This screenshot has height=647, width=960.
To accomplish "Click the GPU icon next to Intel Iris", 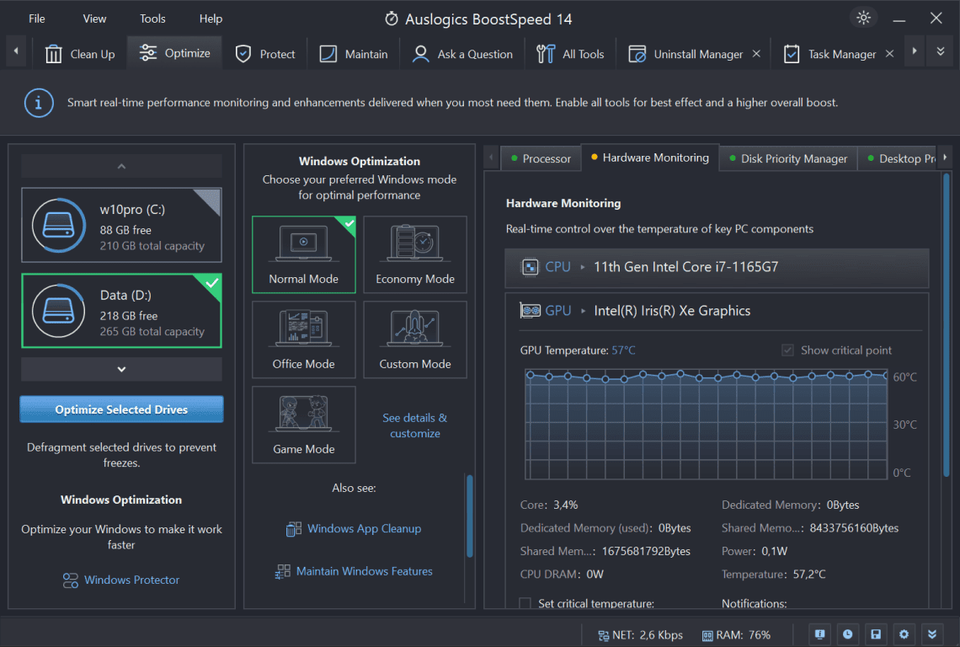I will [x=529, y=310].
